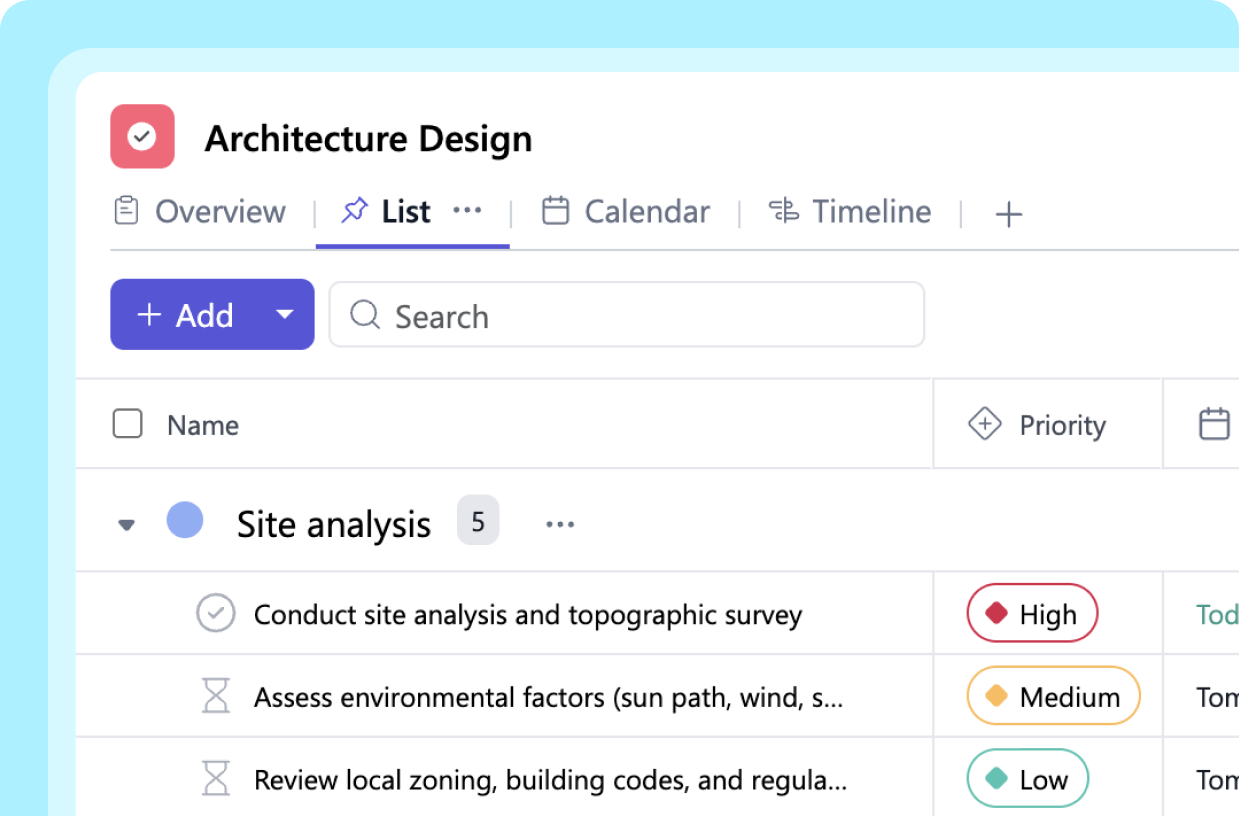Screen dimensions: 1239x816
Task: Open the Overview tab
Action: pyautogui.click(x=220, y=211)
